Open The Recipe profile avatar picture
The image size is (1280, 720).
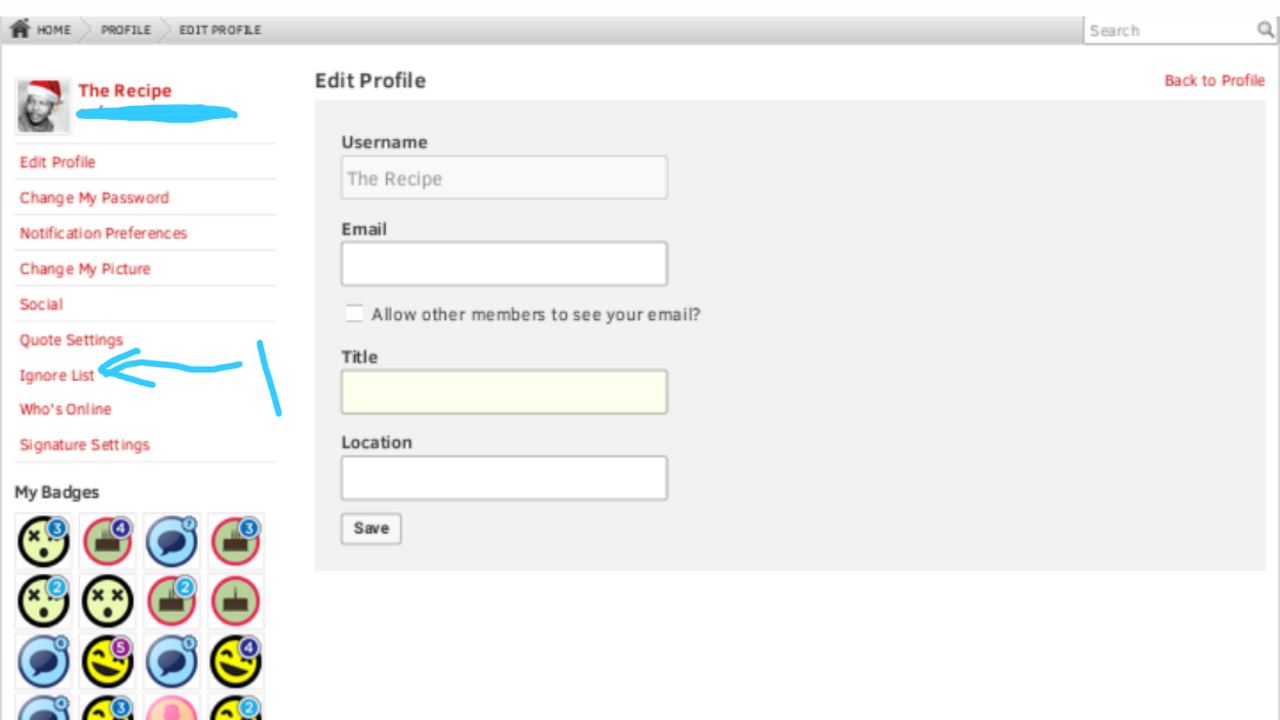pyautogui.click(x=44, y=106)
